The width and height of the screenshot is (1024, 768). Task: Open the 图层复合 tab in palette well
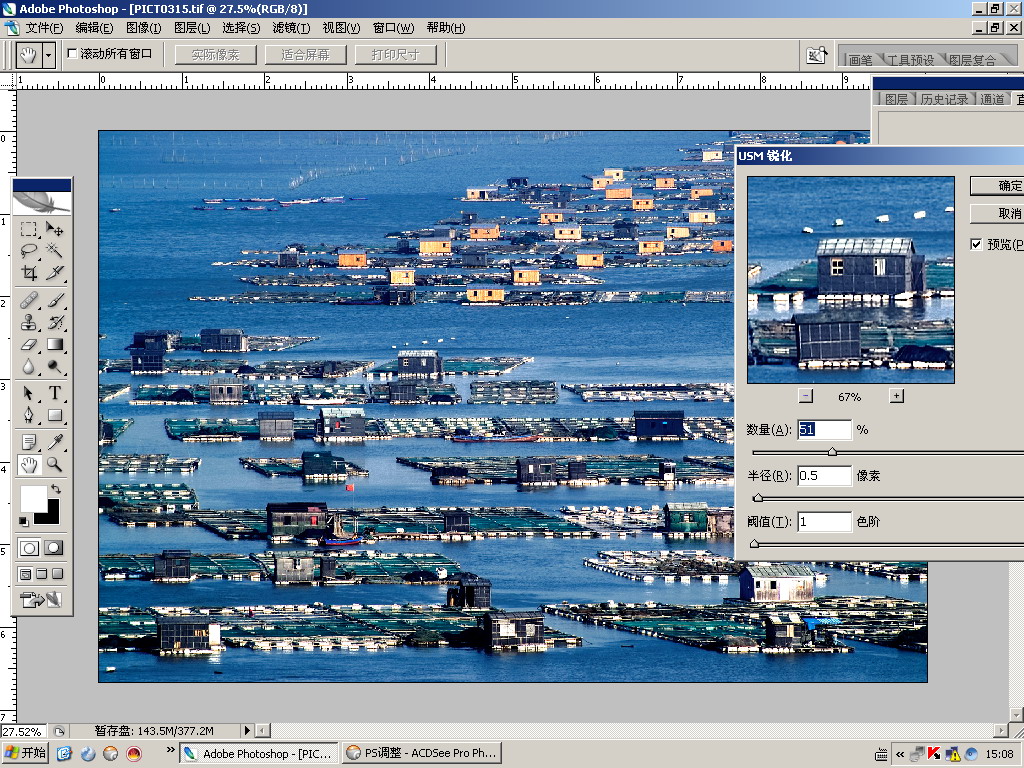tap(972, 59)
